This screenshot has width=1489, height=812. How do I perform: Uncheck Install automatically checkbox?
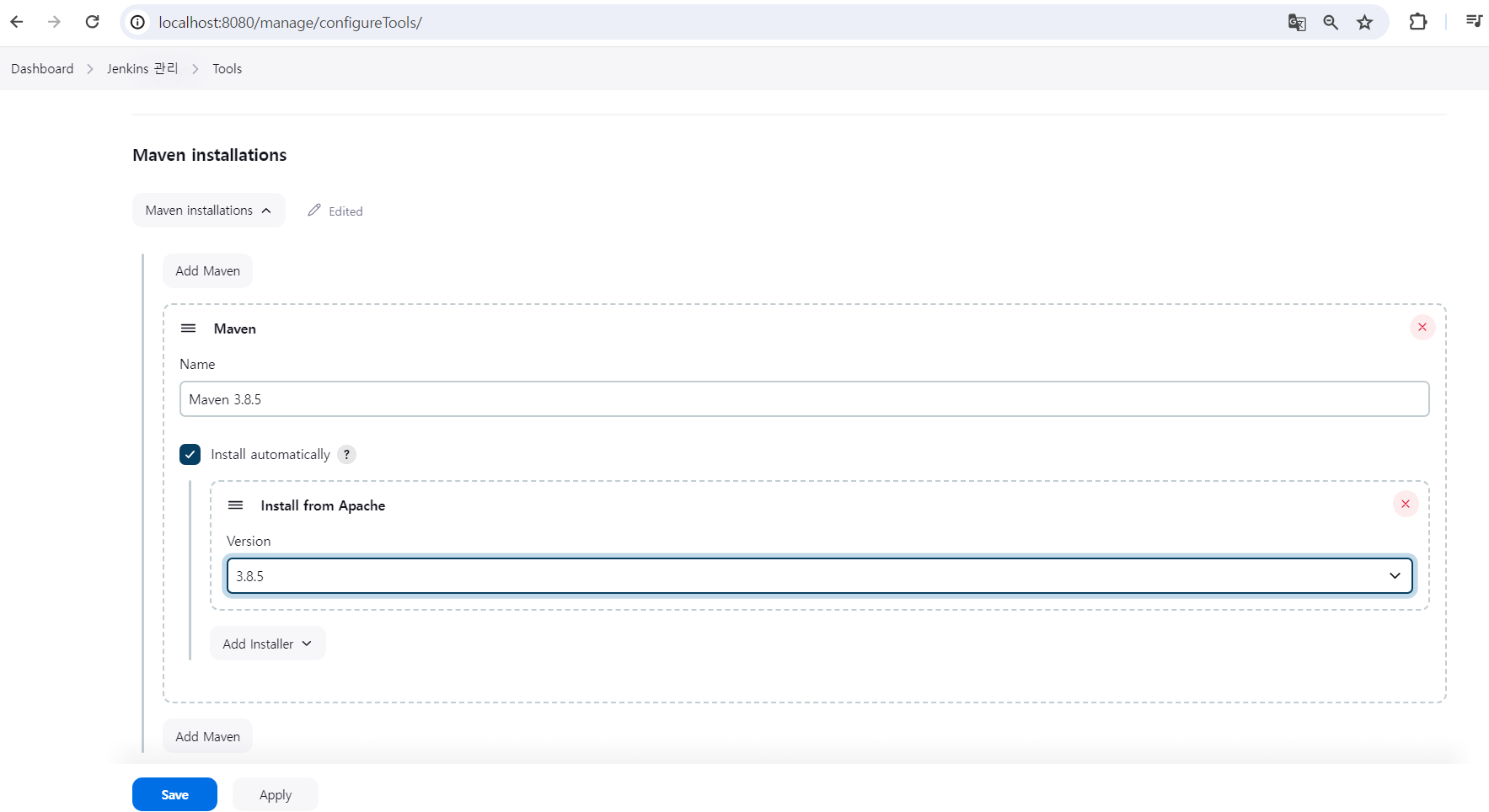coord(190,455)
